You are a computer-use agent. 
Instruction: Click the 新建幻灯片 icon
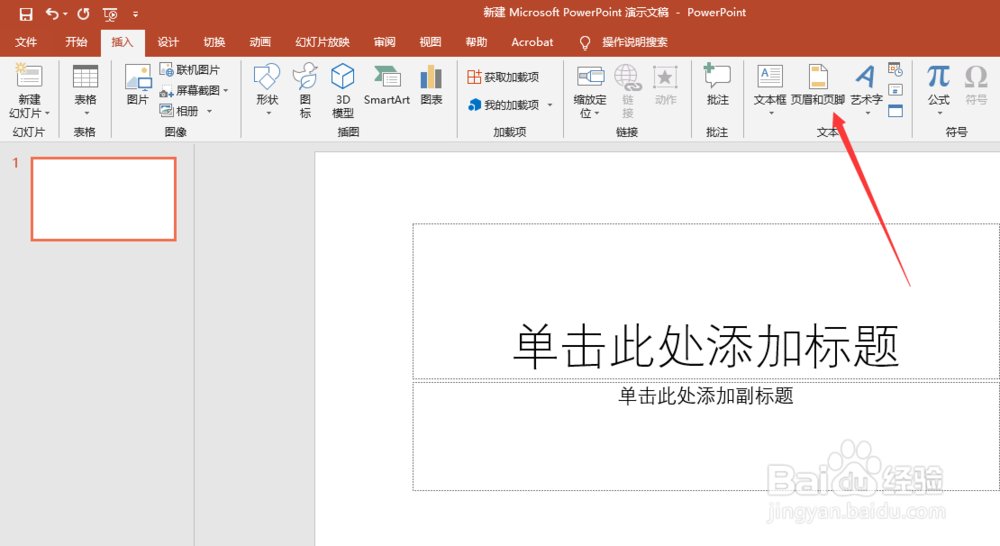29,77
